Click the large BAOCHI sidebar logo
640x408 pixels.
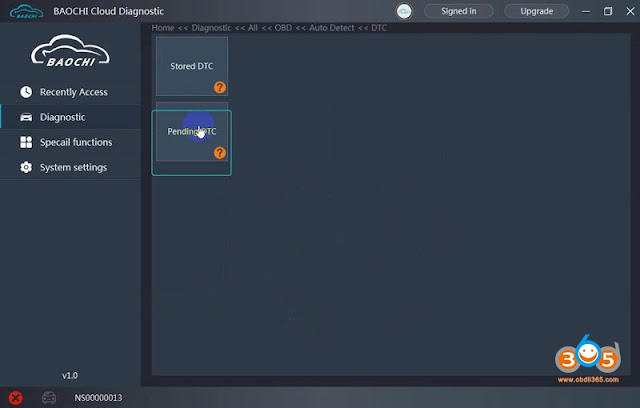(70, 51)
